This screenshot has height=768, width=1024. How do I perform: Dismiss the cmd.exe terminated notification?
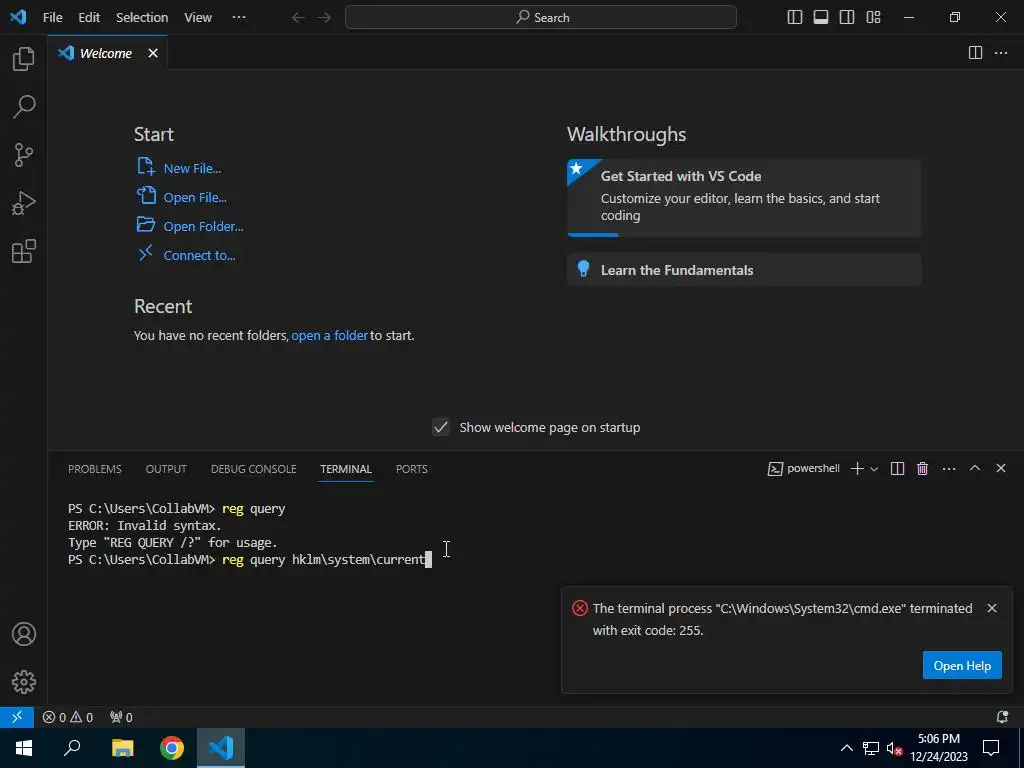click(x=992, y=608)
